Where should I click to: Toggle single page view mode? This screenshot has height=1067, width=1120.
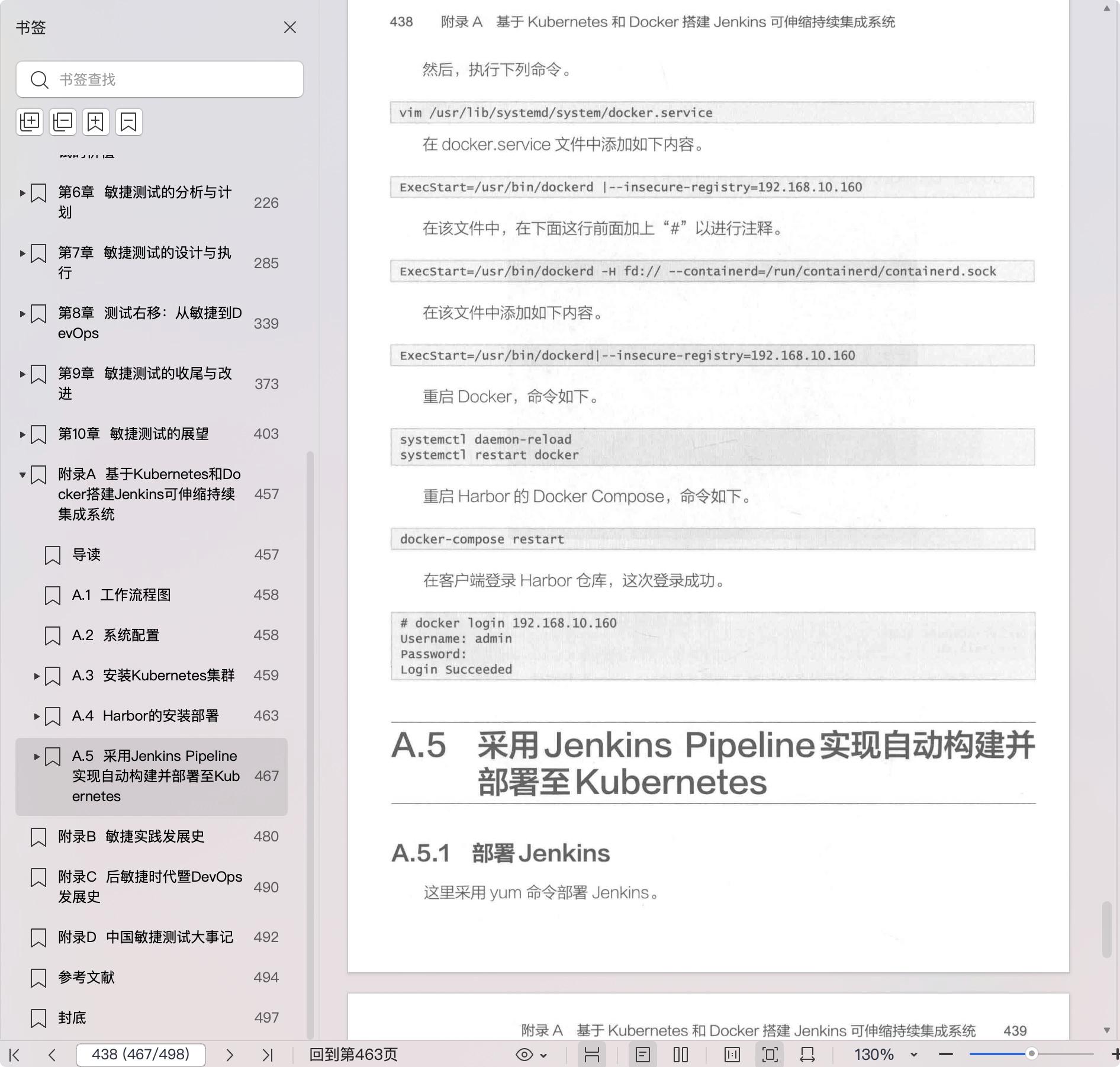(x=643, y=1055)
